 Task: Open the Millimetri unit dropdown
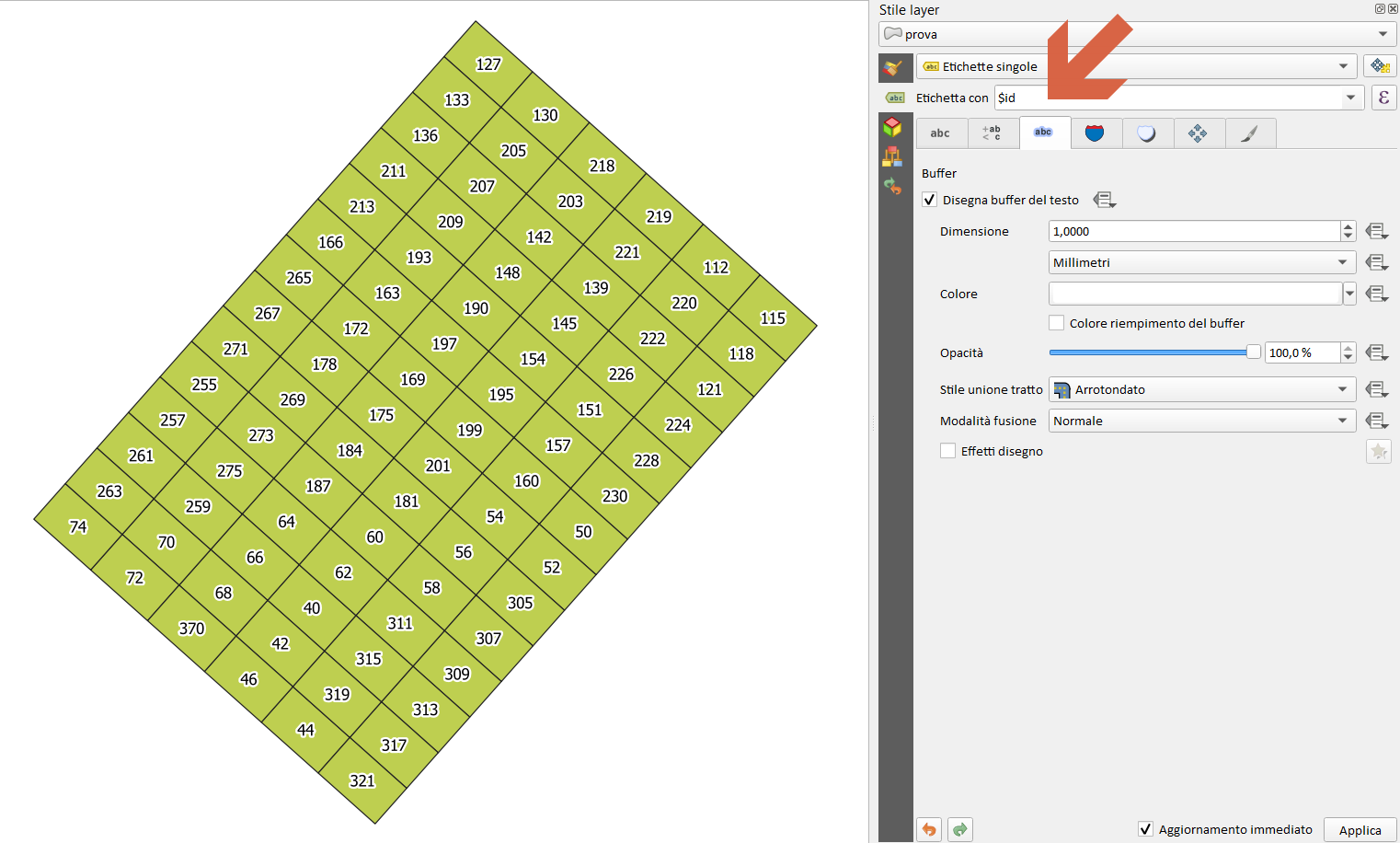(x=1201, y=263)
